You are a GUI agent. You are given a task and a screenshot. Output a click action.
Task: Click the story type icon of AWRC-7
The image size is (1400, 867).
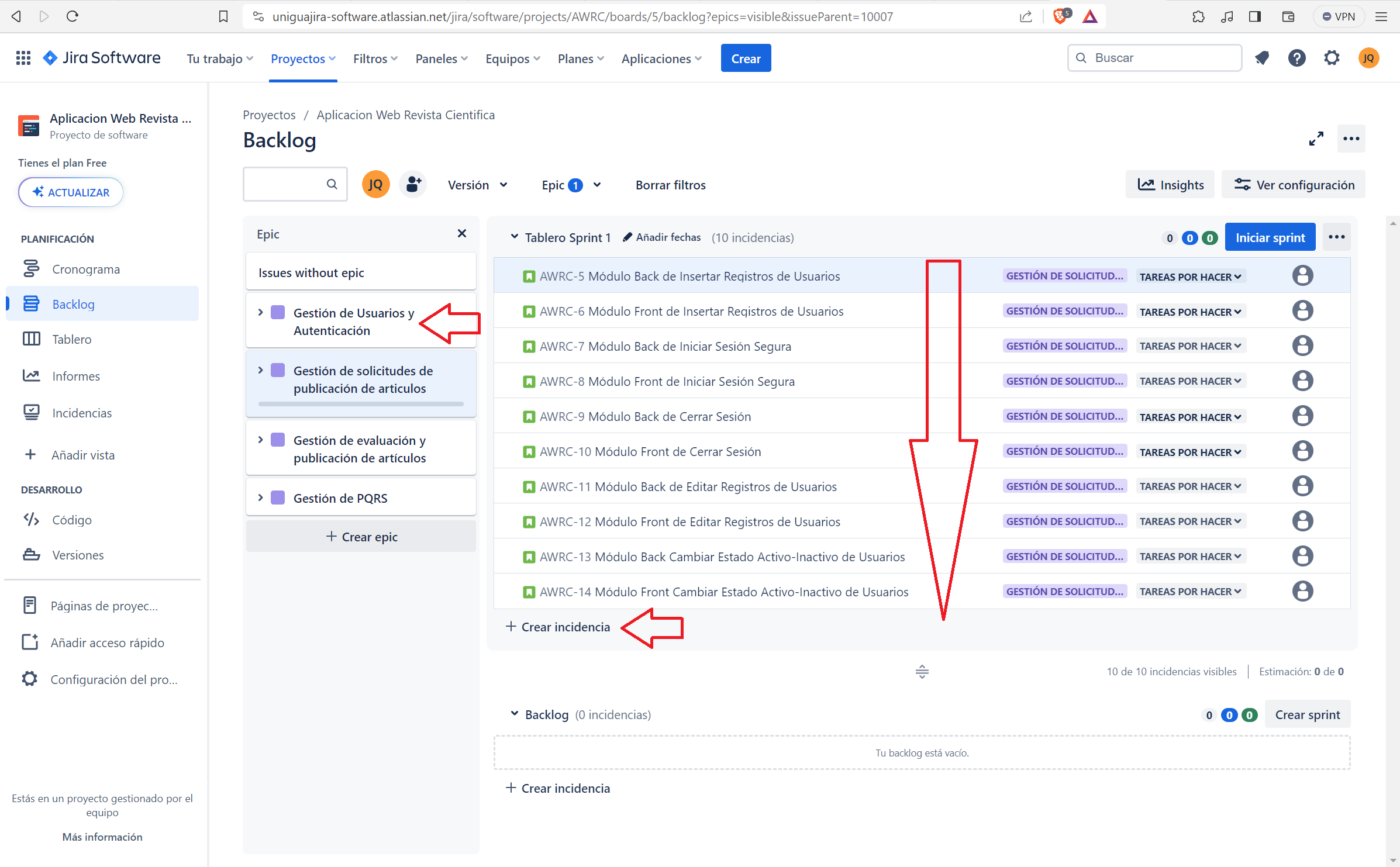click(x=529, y=347)
